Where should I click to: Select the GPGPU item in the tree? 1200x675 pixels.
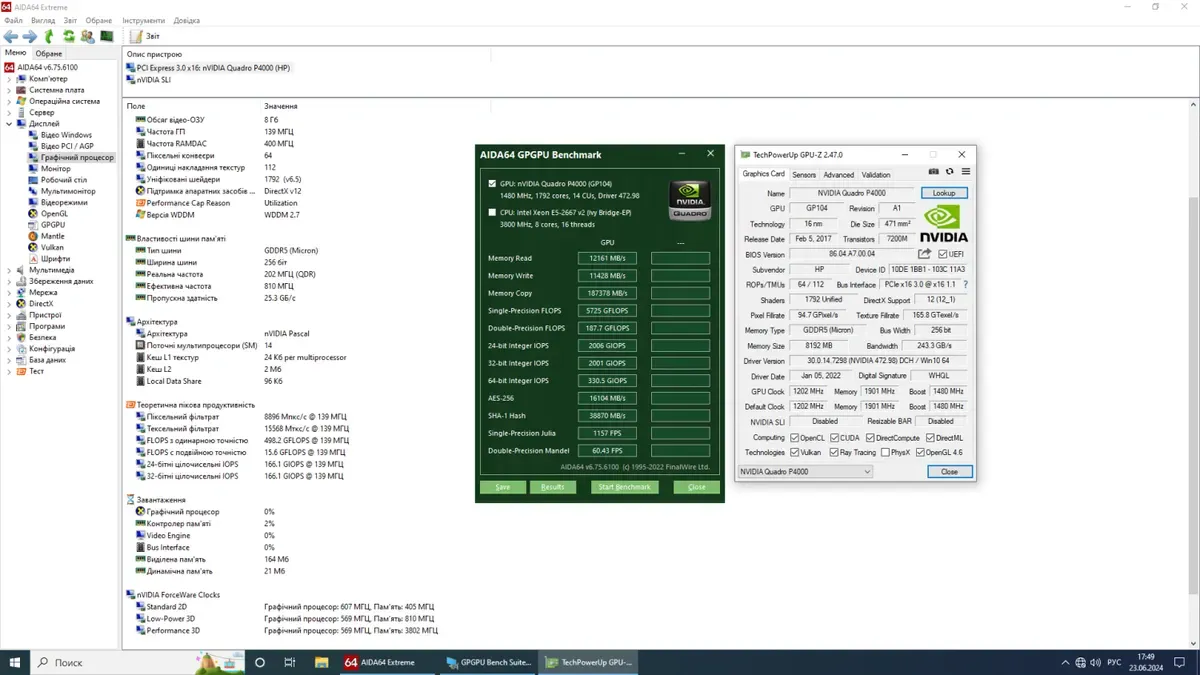pos(53,225)
